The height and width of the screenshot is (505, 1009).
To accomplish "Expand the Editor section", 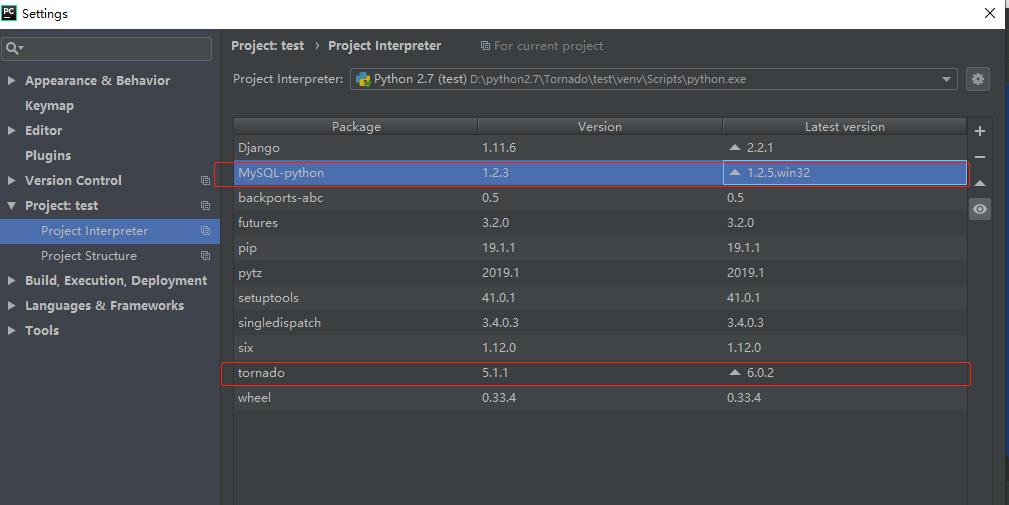I will [12, 131].
